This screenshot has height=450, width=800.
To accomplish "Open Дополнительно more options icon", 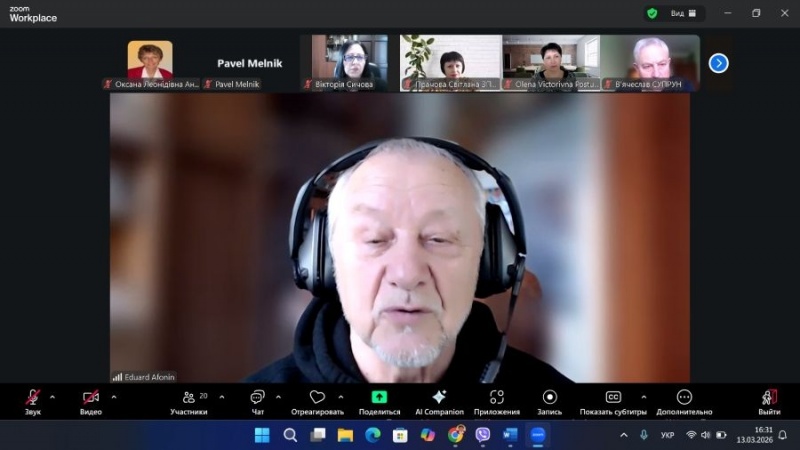I will [x=684, y=397].
